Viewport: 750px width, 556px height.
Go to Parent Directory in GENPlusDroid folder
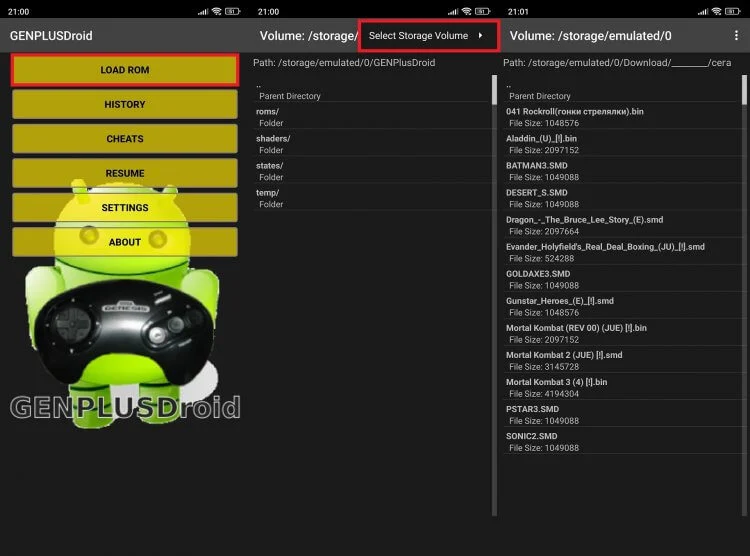(x=372, y=91)
